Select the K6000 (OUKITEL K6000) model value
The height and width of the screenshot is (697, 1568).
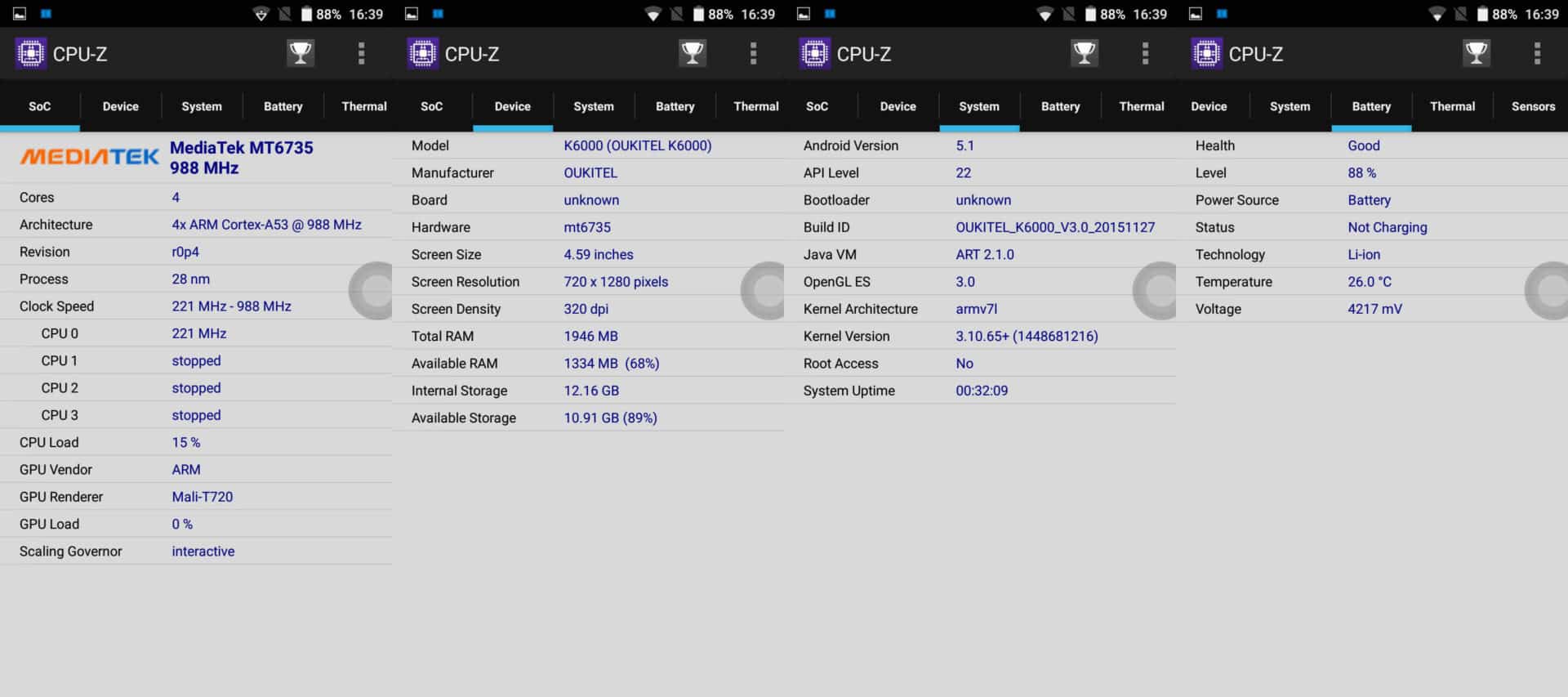click(637, 145)
